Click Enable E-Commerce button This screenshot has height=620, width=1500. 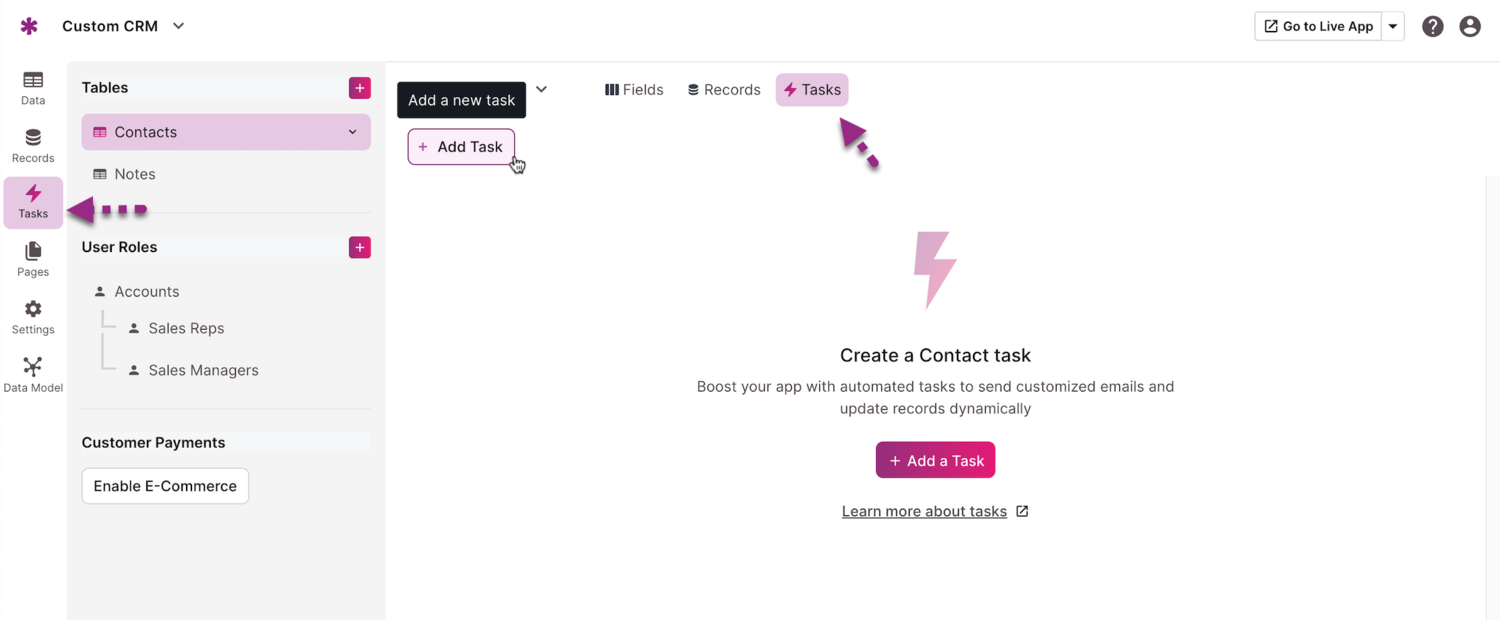point(165,486)
